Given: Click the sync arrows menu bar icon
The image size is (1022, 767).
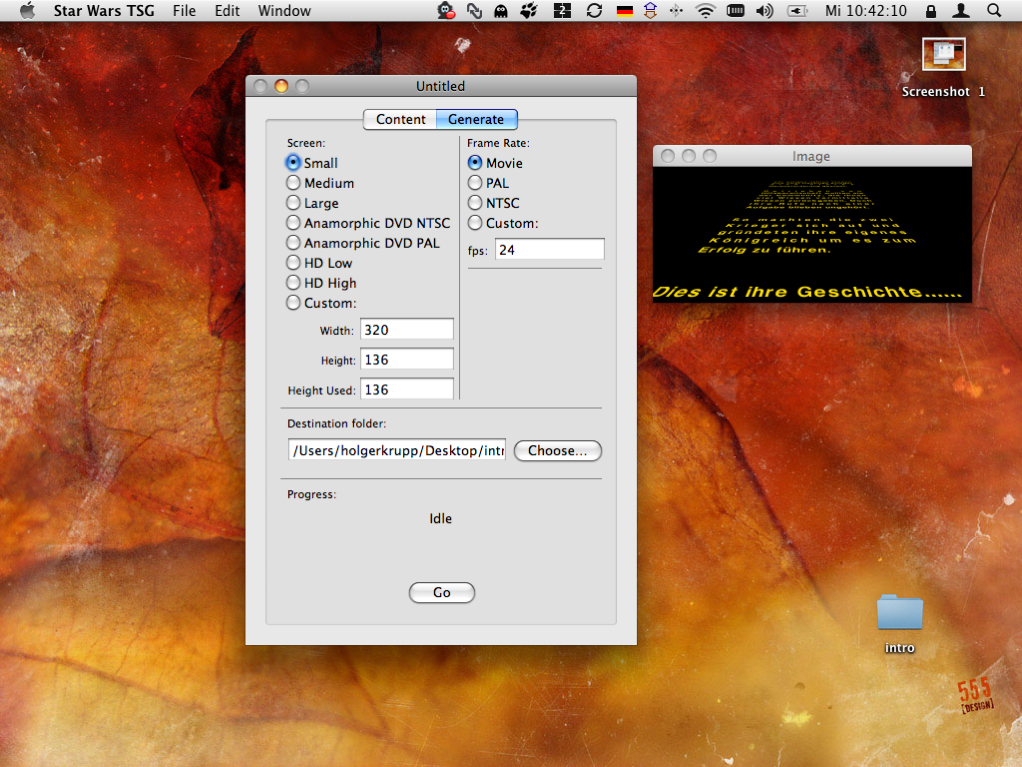Looking at the screenshot, I should (594, 10).
